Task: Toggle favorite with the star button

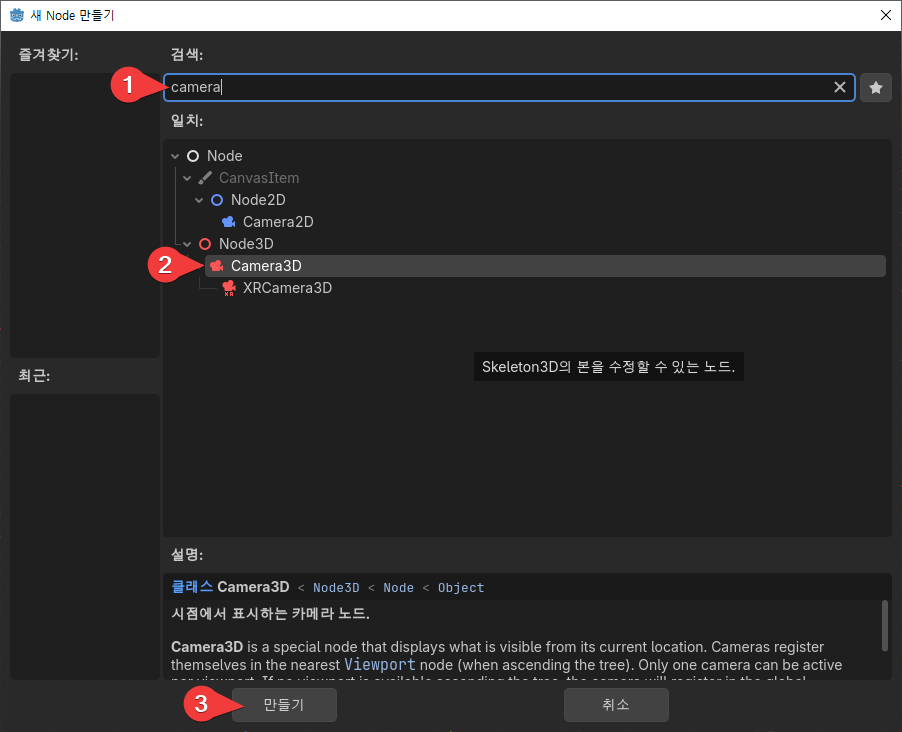Action: [x=876, y=88]
